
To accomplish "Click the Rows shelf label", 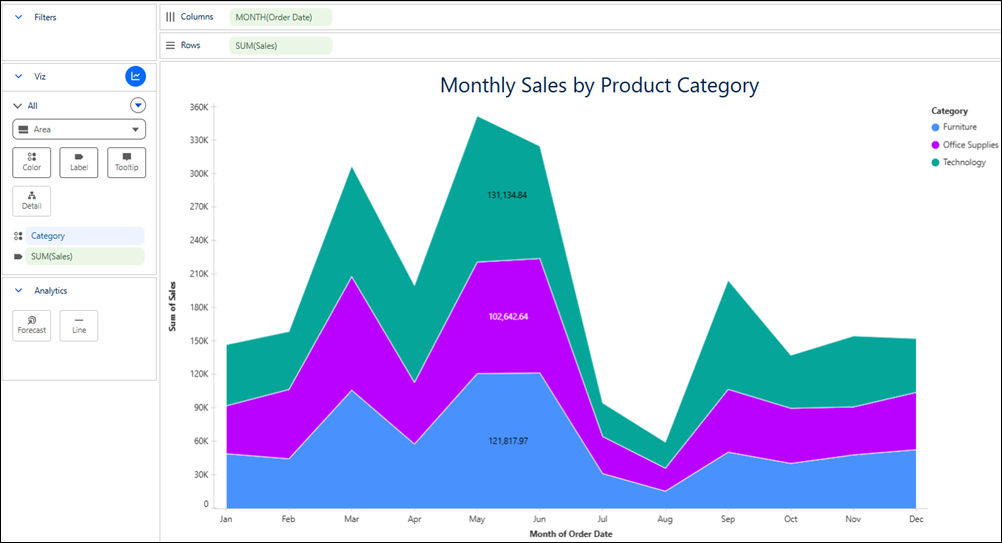I will click(x=190, y=45).
